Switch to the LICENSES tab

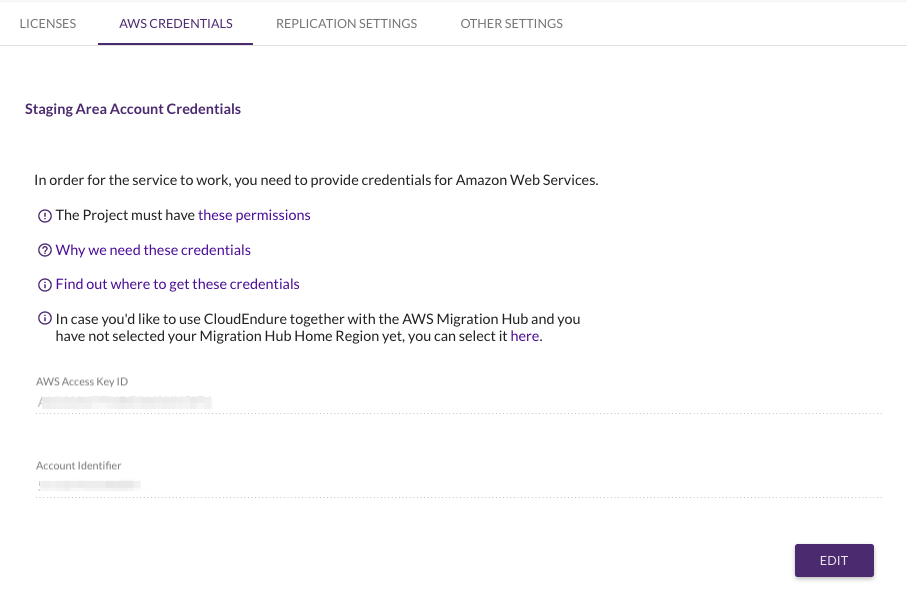coord(47,23)
